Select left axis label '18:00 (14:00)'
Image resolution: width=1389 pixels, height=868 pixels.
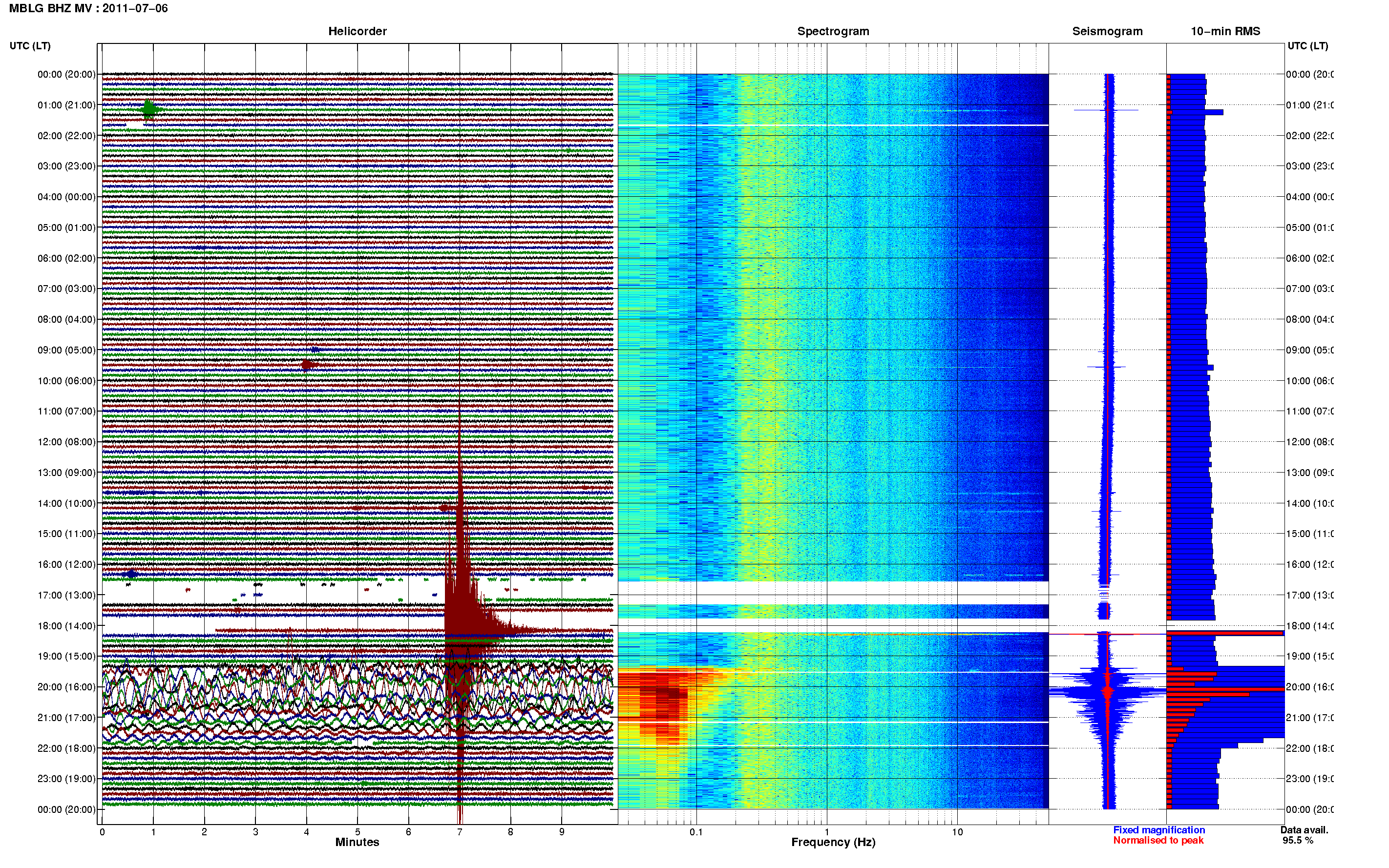click(x=66, y=626)
